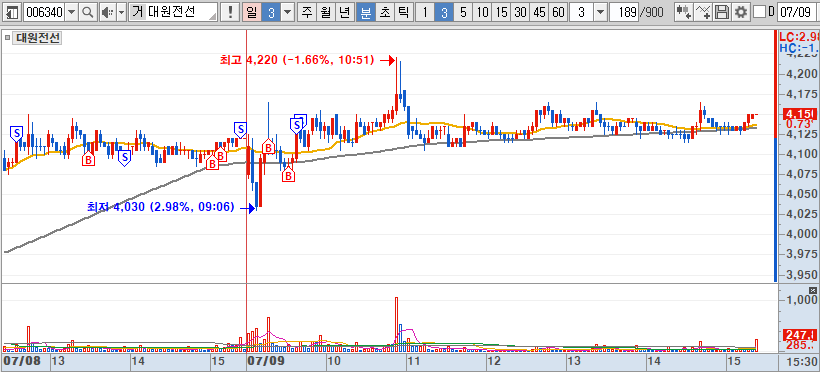Screen dimensions: 820x372
Task: Click the 07/09 date label on time axis
Action: pyautogui.click(x=266, y=361)
